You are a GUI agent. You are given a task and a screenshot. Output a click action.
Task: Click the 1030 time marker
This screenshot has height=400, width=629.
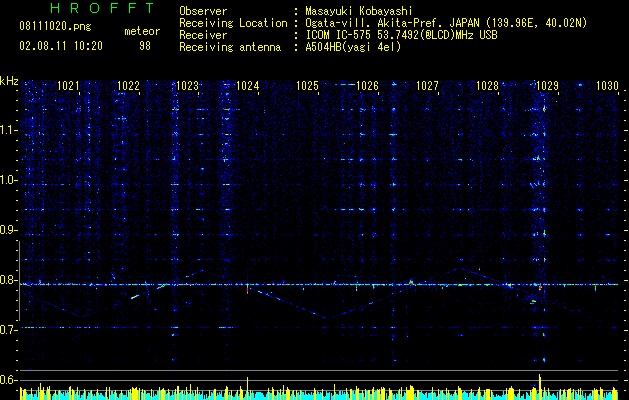[x=607, y=86]
